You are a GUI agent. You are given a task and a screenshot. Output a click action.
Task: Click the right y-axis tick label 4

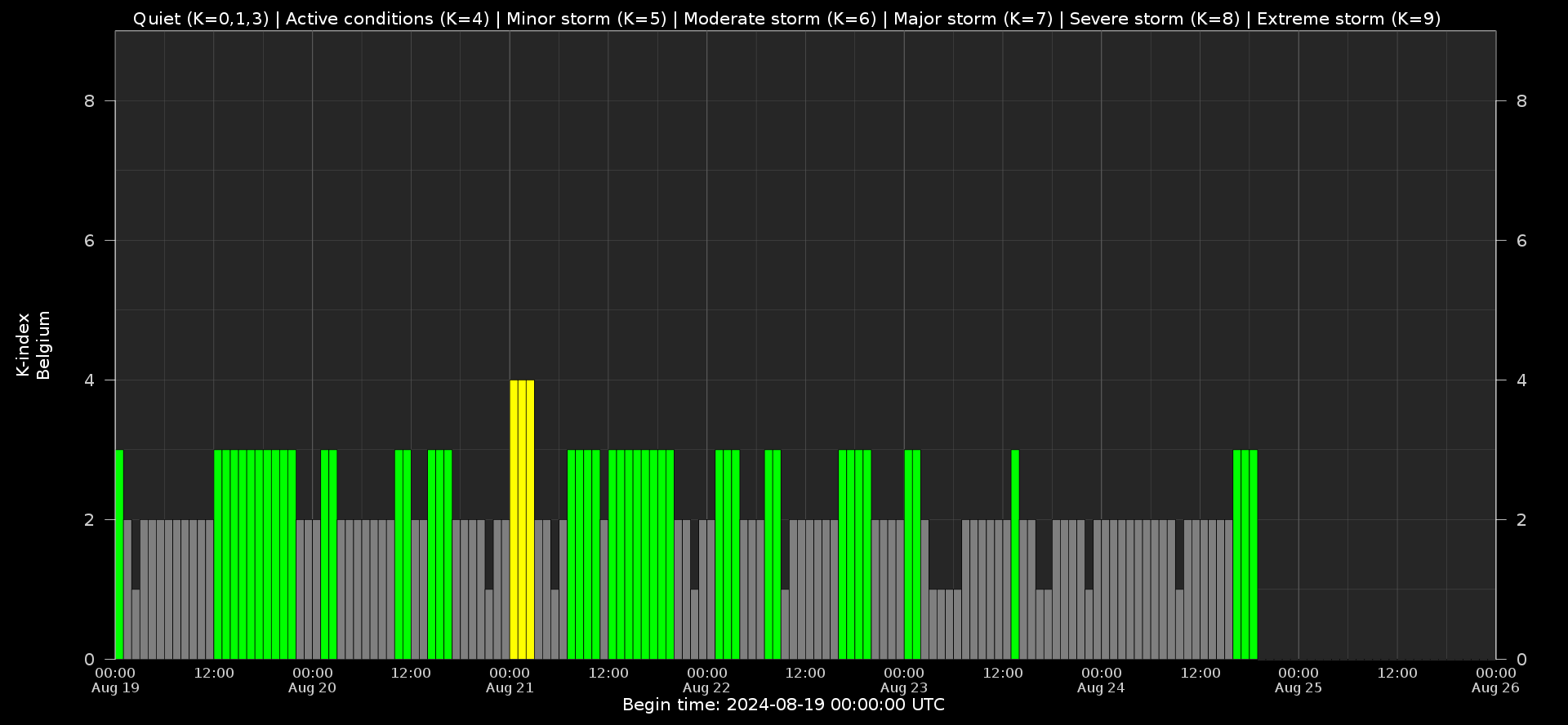pyautogui.click(x=1521, y=380)
